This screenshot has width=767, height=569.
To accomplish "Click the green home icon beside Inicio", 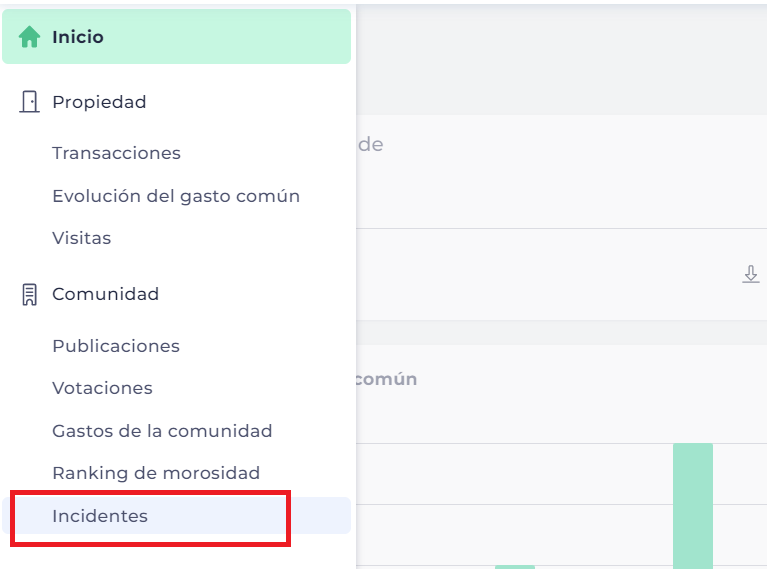I will click(29, 37).
